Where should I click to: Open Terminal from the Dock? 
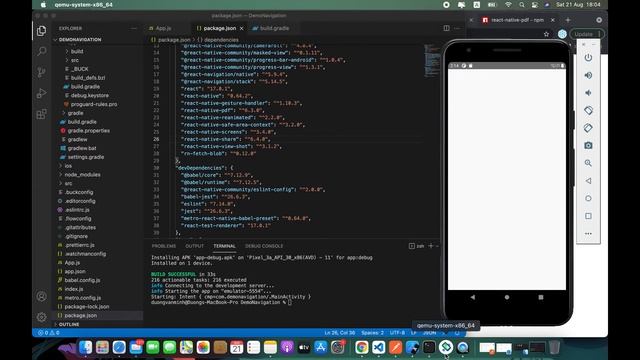click(429, 347)
